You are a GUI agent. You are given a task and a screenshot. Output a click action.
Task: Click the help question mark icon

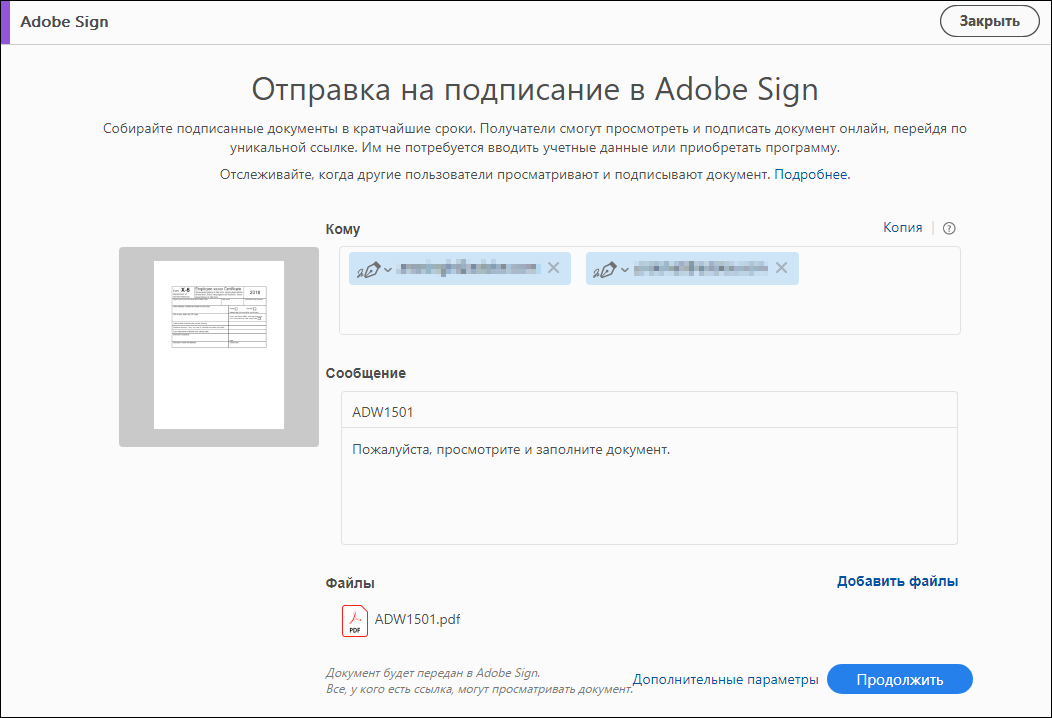[949, 228]
